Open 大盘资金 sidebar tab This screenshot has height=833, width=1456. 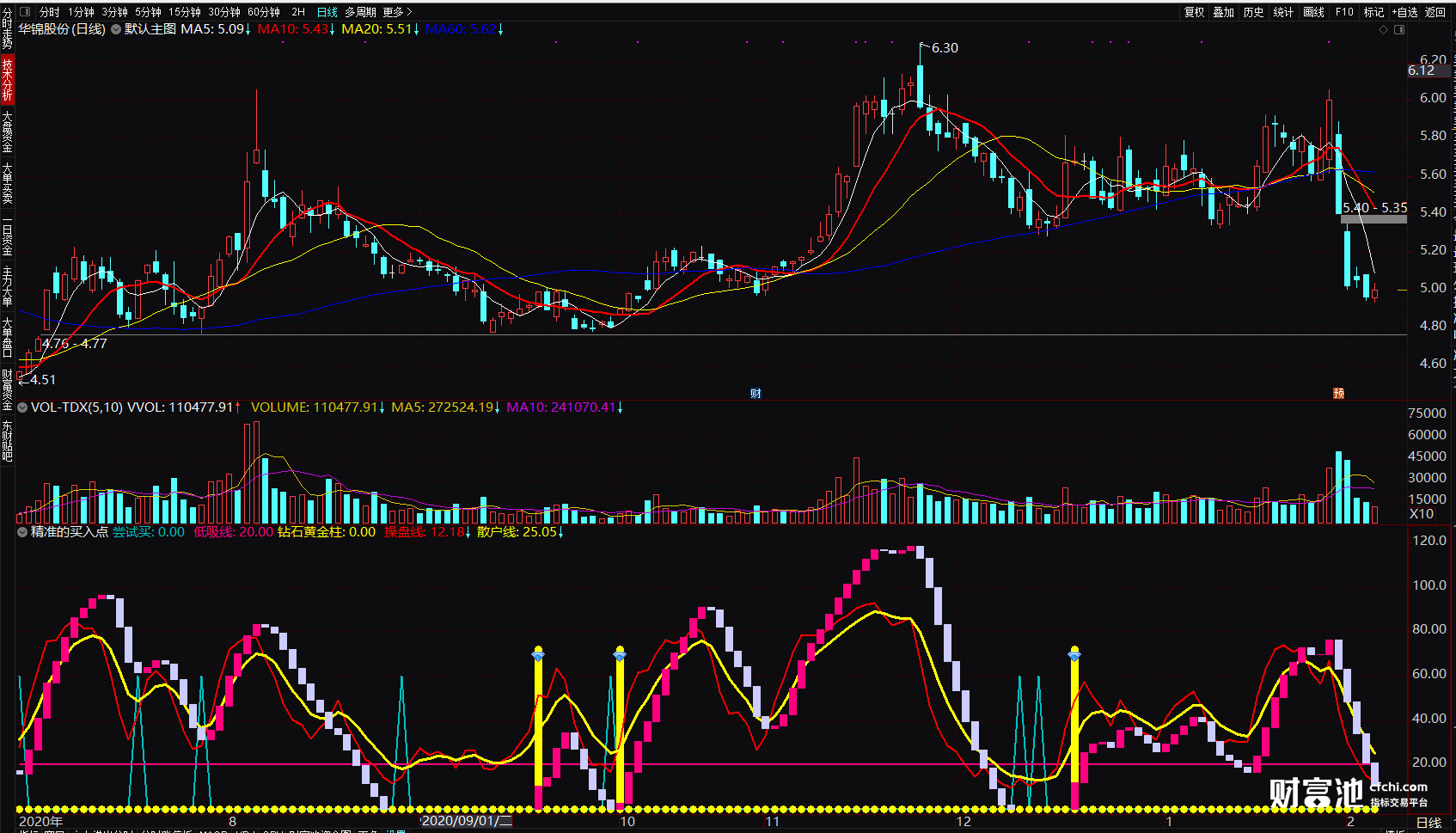(x=7, y=132)
